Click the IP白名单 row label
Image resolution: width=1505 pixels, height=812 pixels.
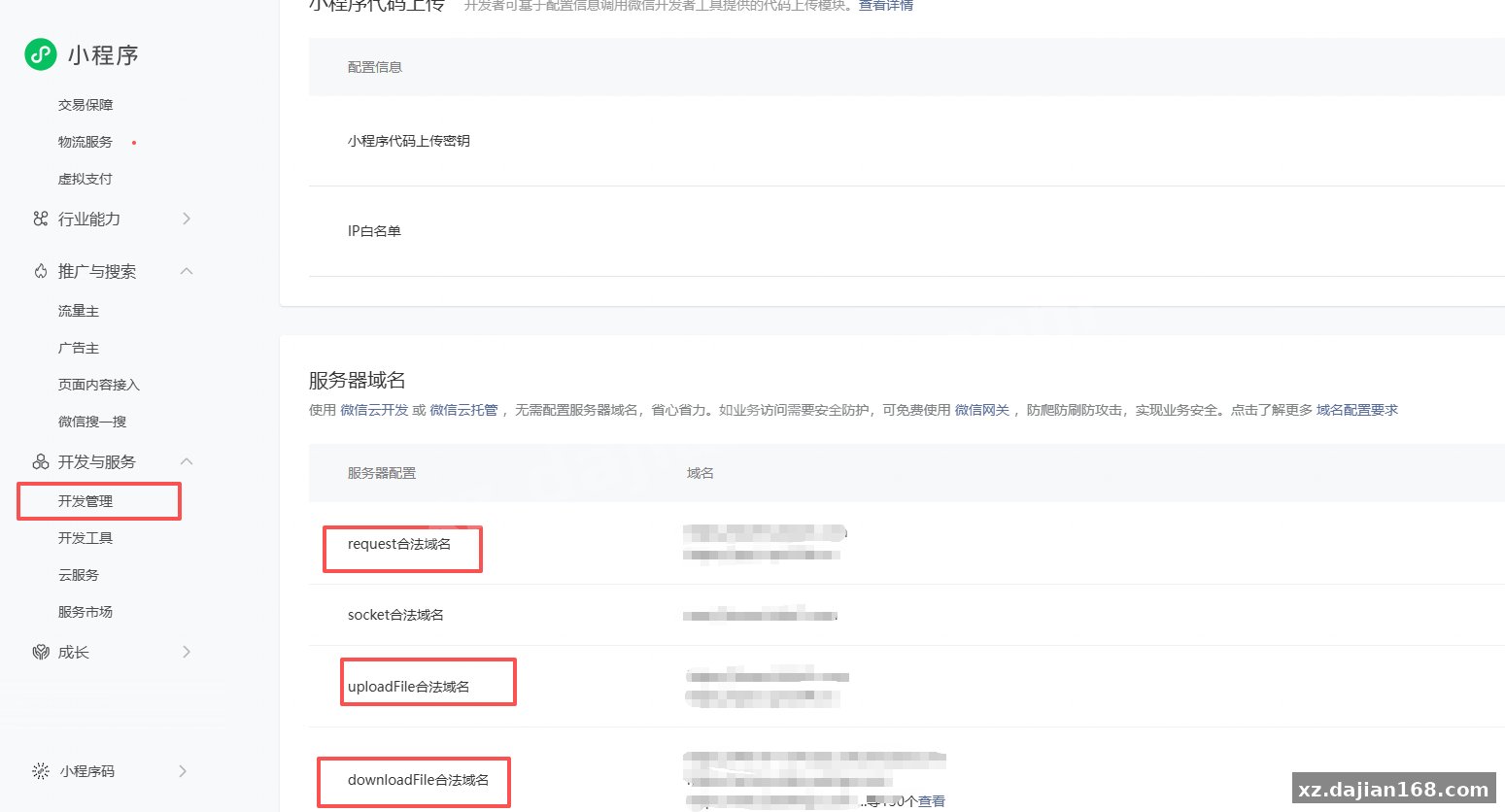point(374,231)
